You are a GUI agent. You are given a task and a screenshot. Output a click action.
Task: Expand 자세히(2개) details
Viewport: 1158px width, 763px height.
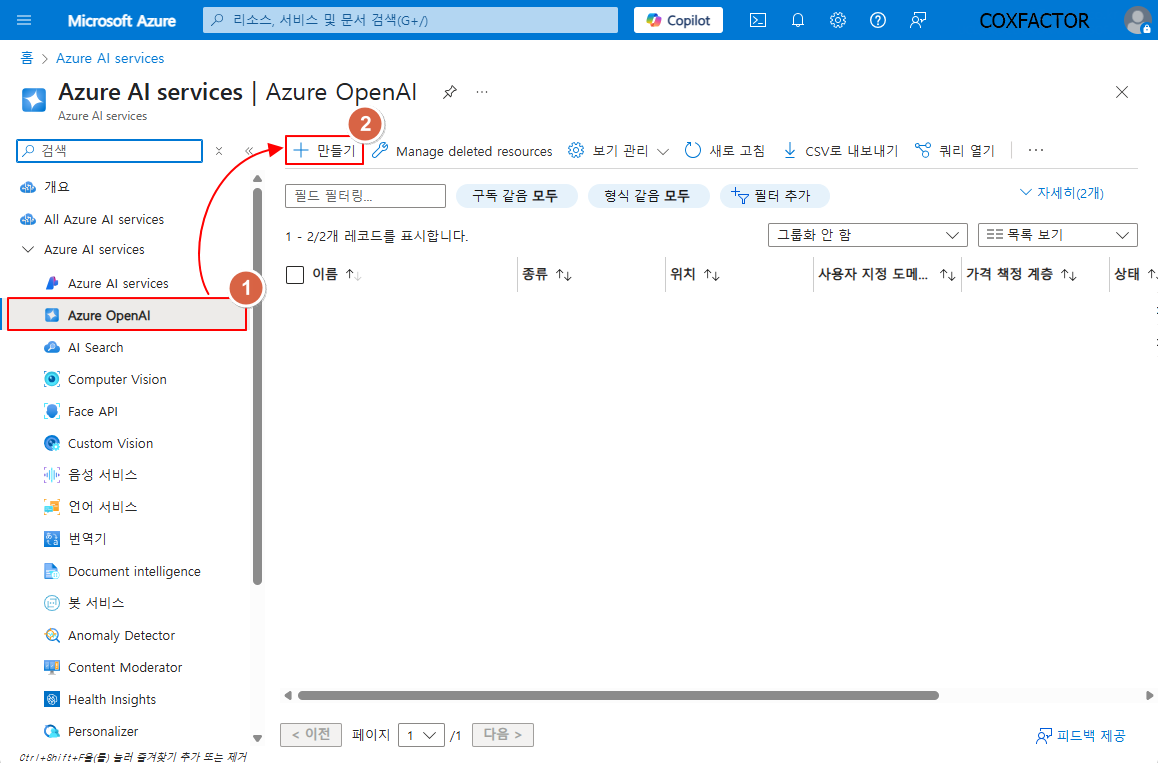click(1062, 193)
